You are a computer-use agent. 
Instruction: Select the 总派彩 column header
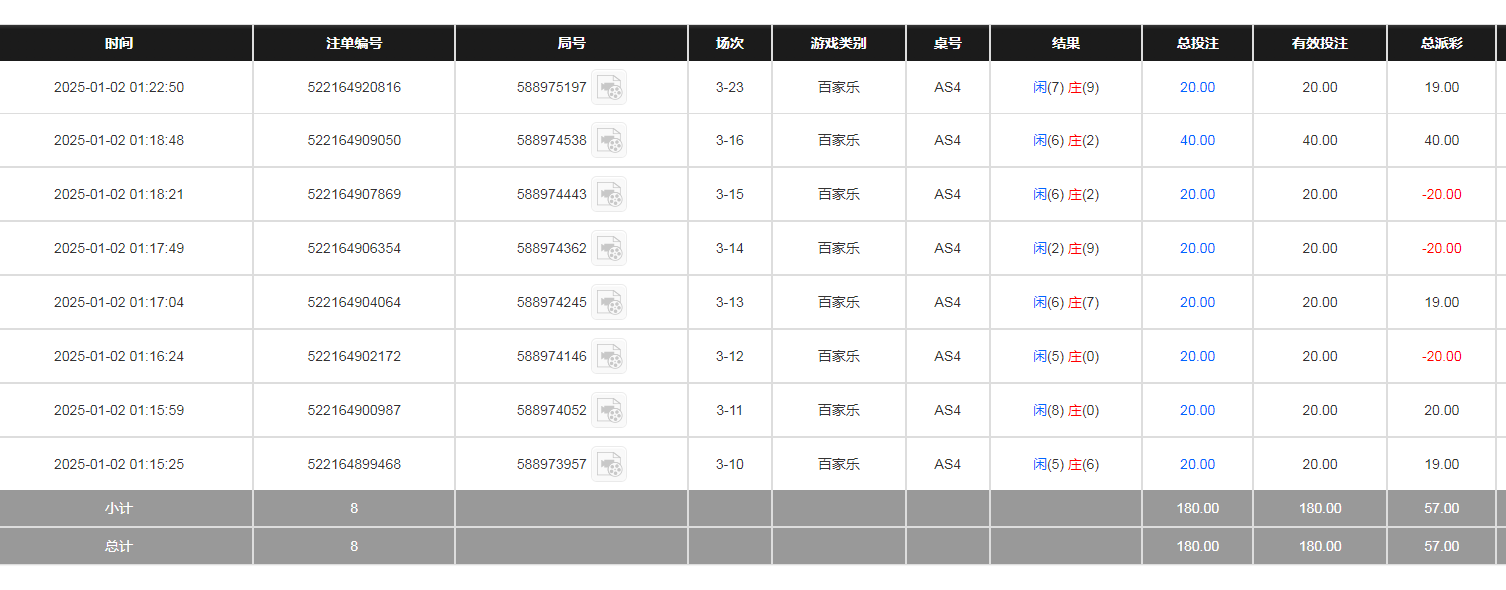pos(1441,44)
